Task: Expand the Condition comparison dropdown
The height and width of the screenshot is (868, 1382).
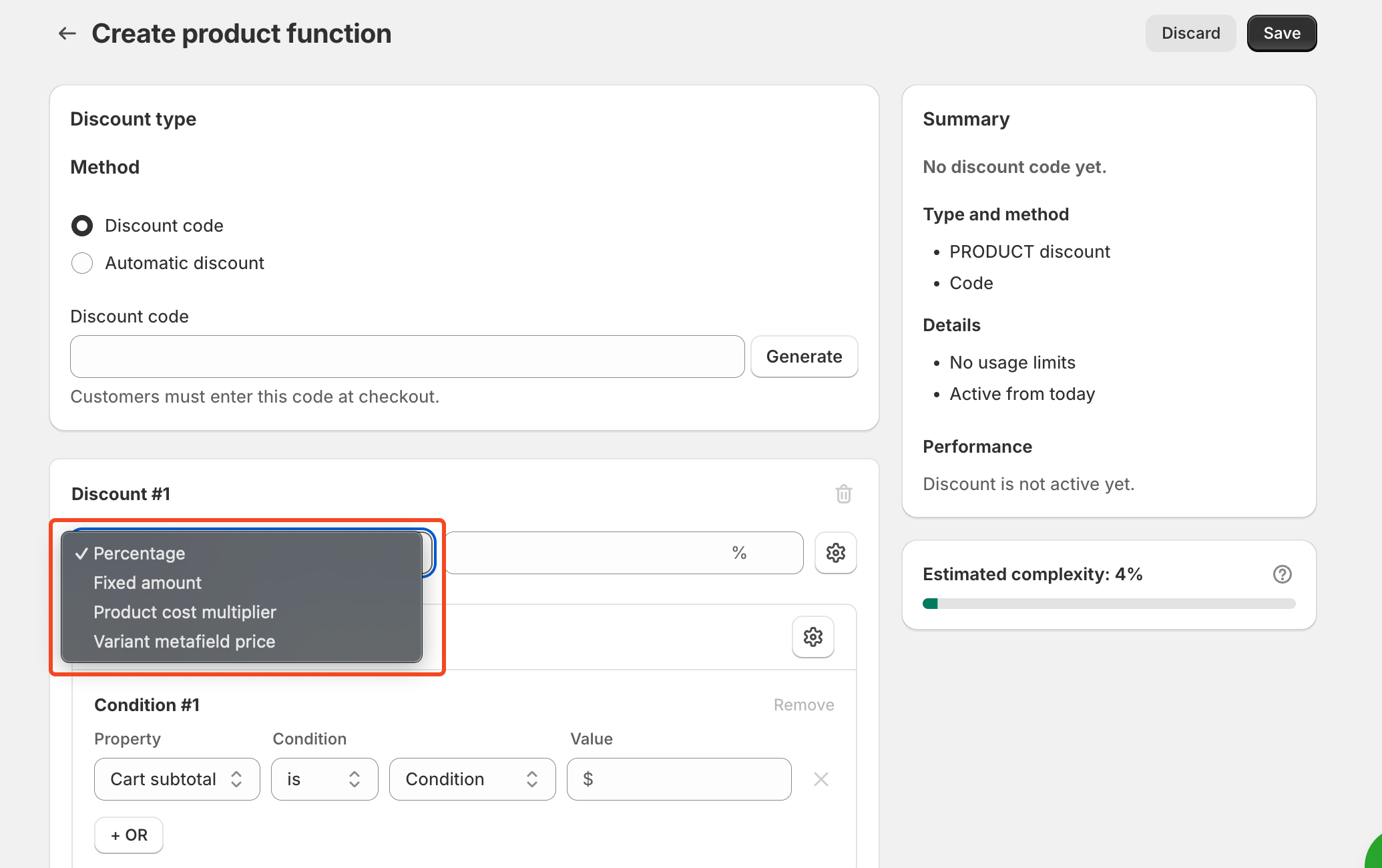Action: coord(472,779)
